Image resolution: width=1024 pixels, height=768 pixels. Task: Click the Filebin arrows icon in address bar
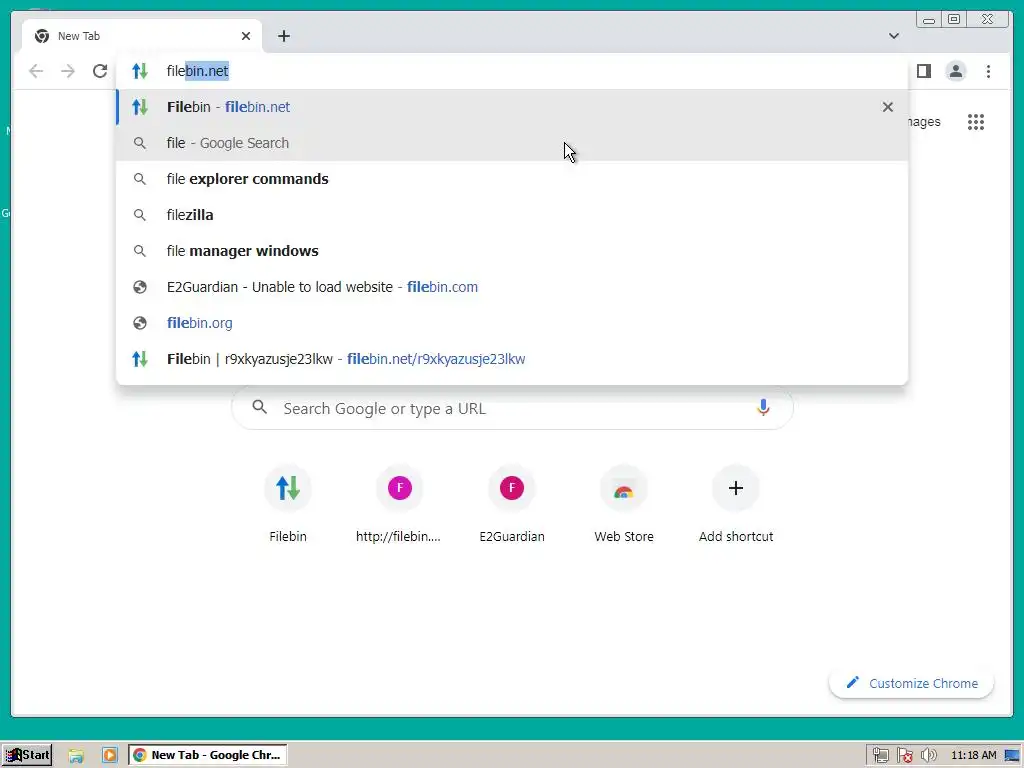pos(140,71)
